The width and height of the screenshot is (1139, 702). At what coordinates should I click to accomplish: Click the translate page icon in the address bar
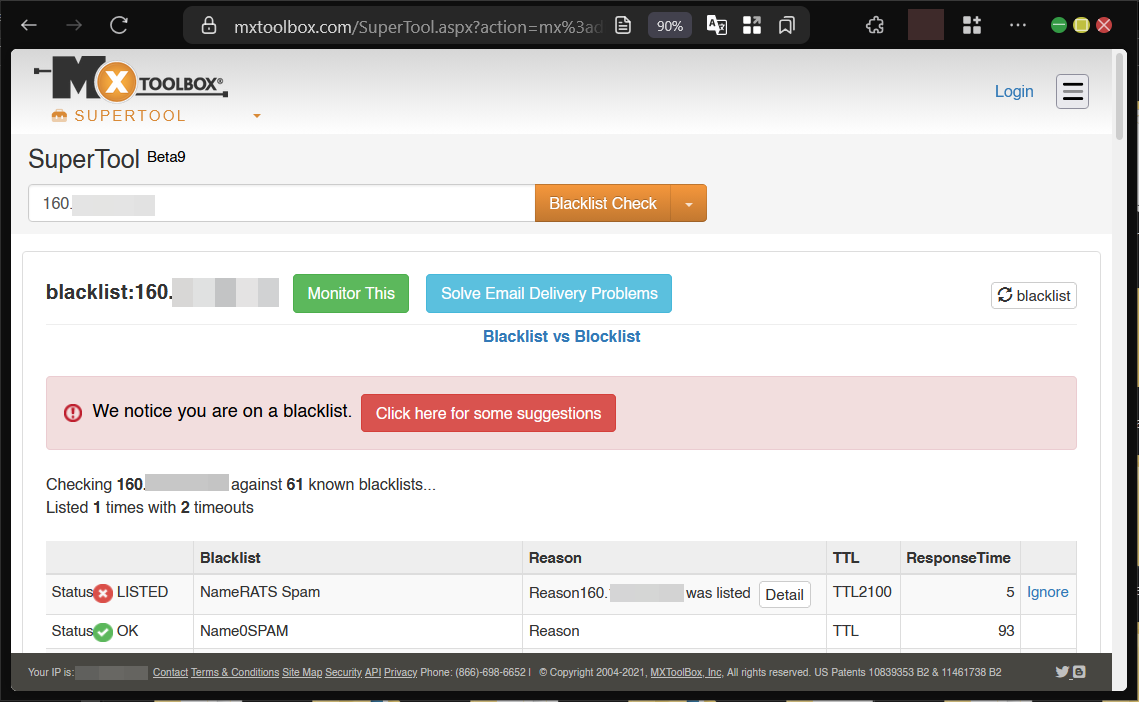[x=716, y=24]
